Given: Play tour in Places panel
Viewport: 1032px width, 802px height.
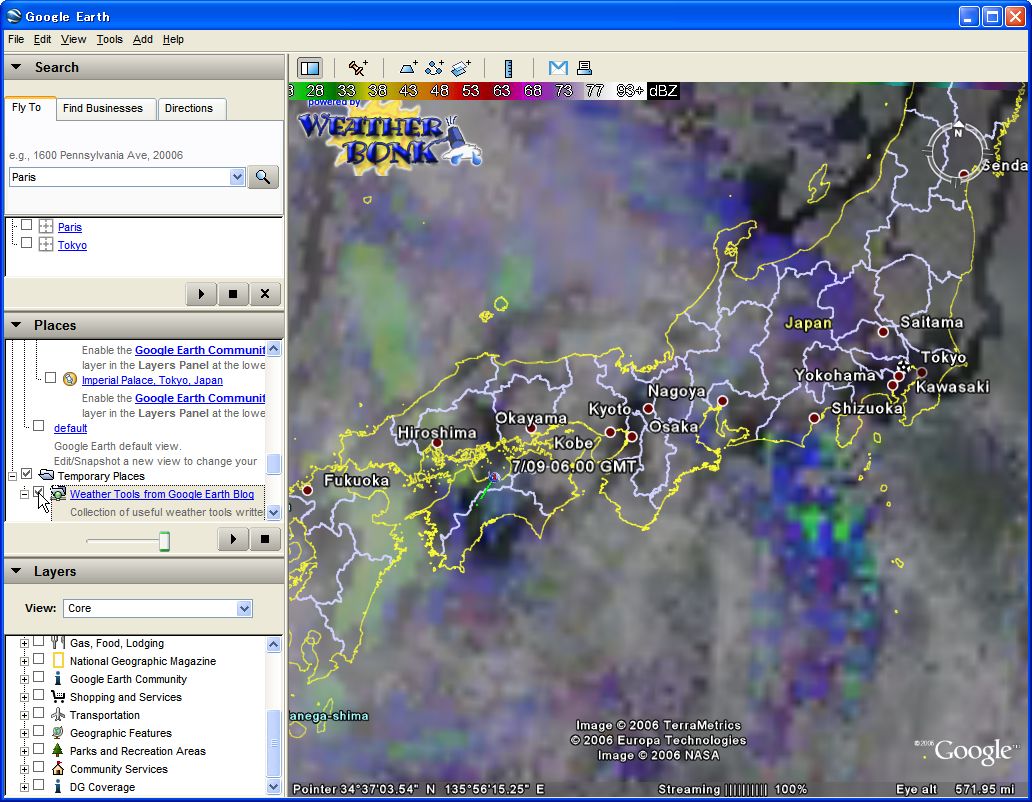Looking at the screenshot, I should click(x=232, y=539).
